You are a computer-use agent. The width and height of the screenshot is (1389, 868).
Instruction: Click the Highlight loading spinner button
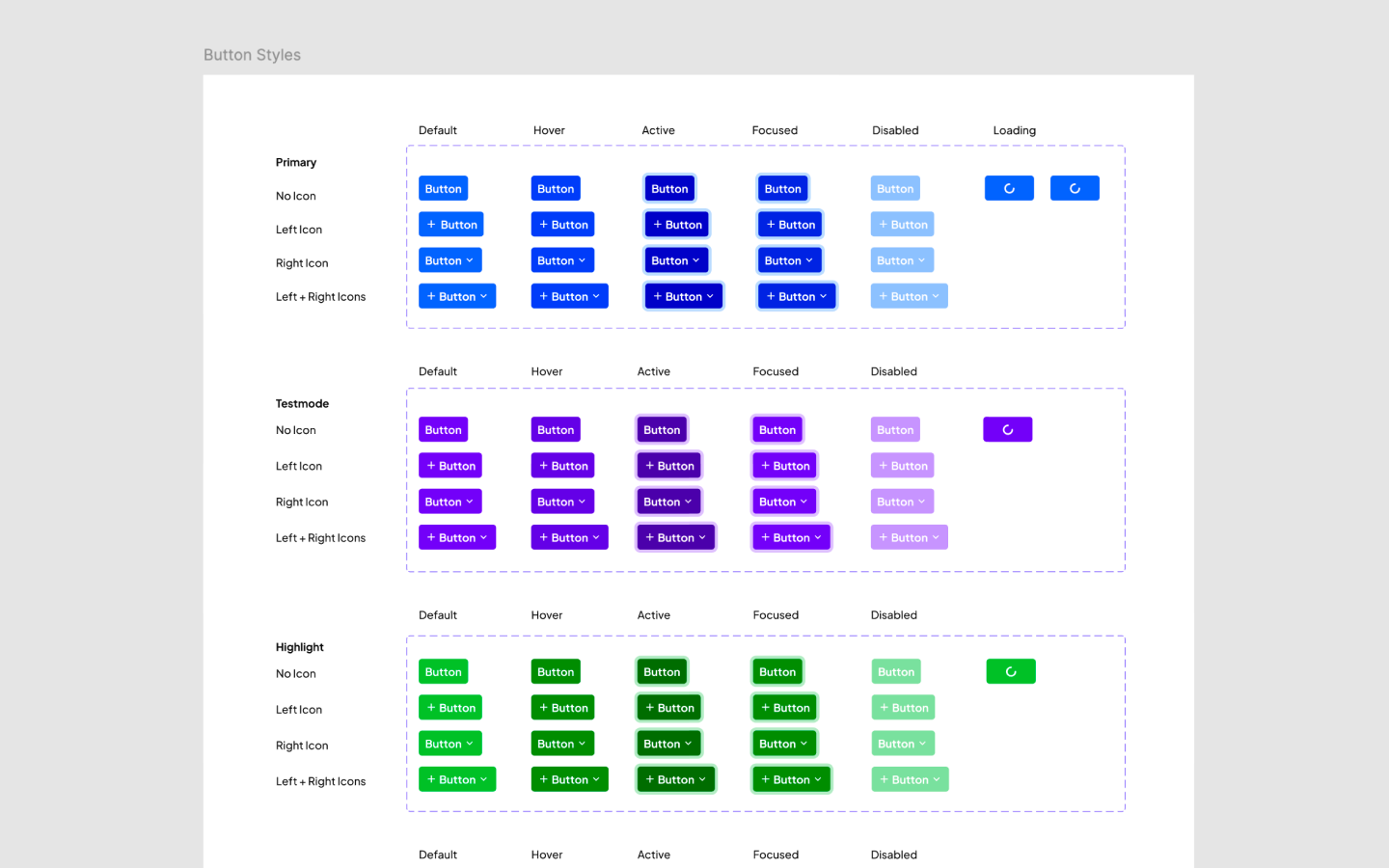click(1011, 671)
